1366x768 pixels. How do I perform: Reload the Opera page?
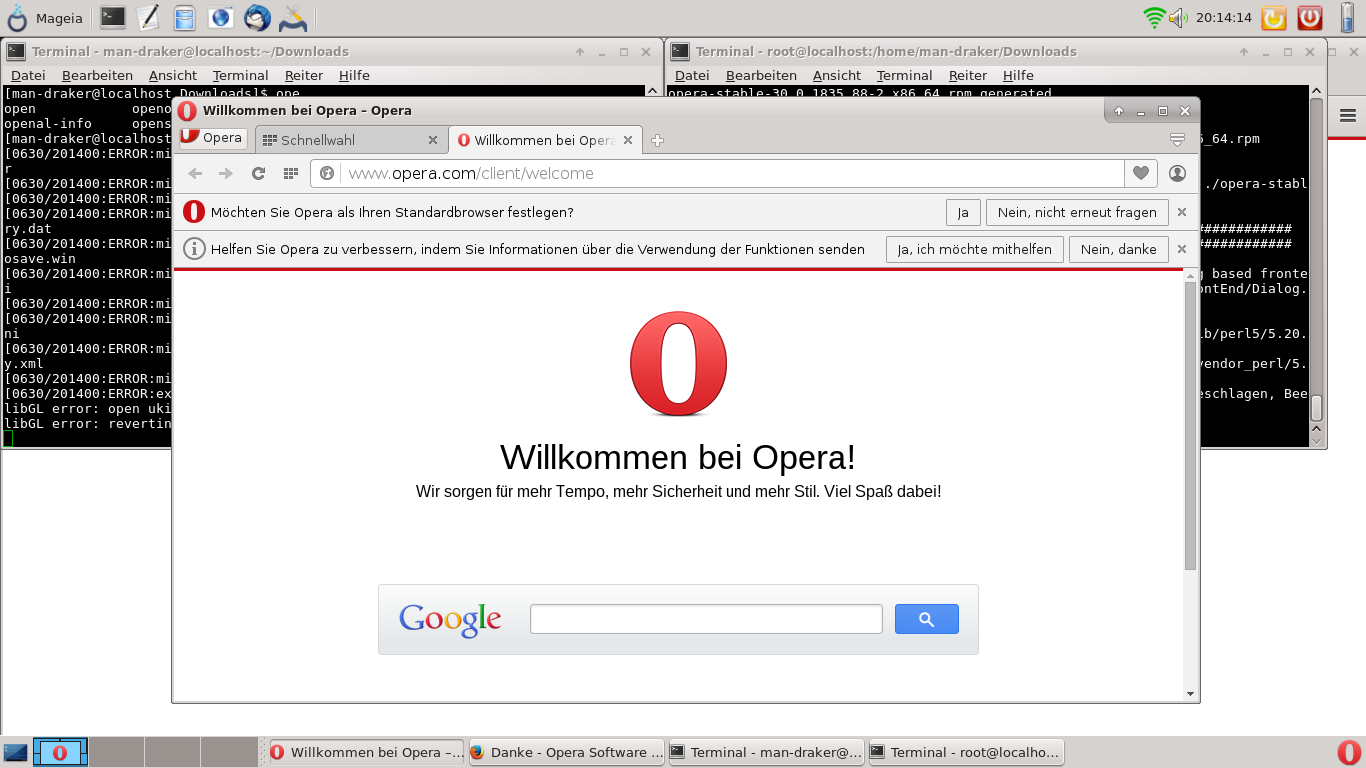258,173
